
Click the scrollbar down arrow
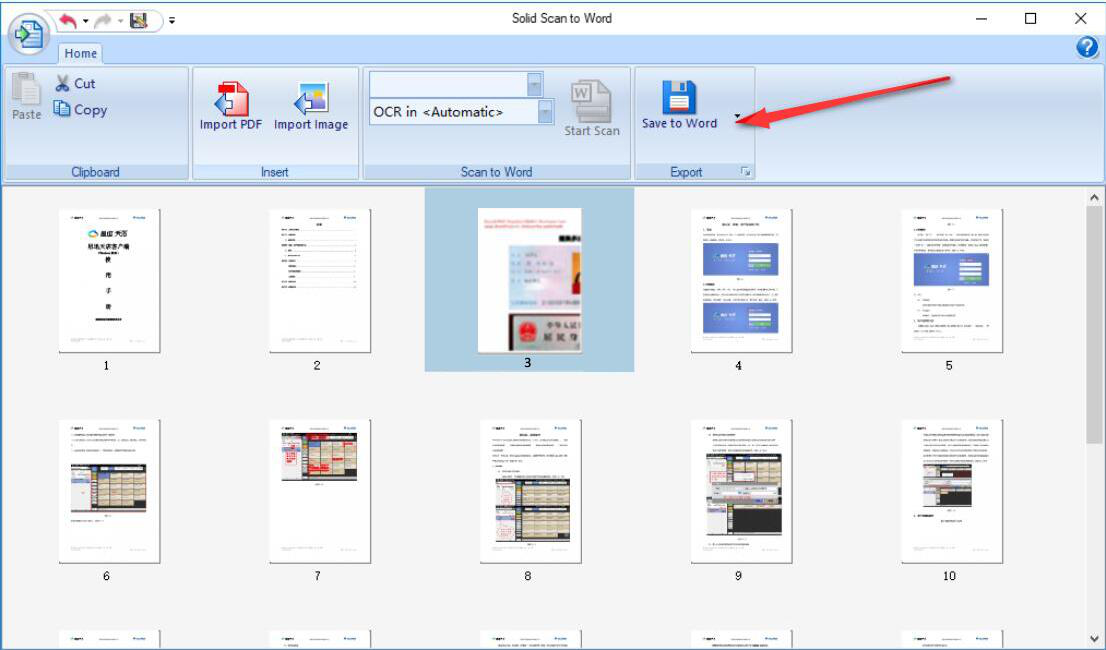[x=1094, y=639]
